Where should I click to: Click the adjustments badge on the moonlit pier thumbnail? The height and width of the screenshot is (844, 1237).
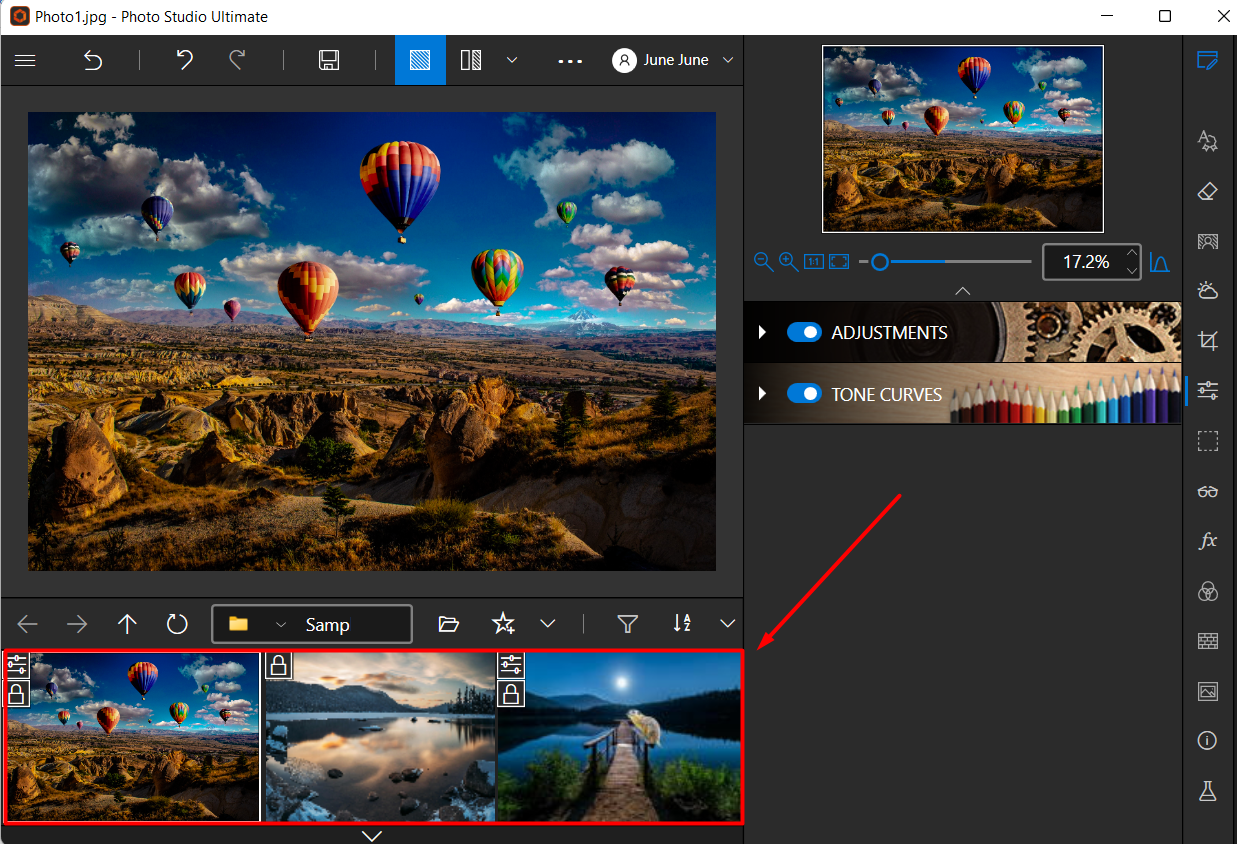click(x=511, y=665)
